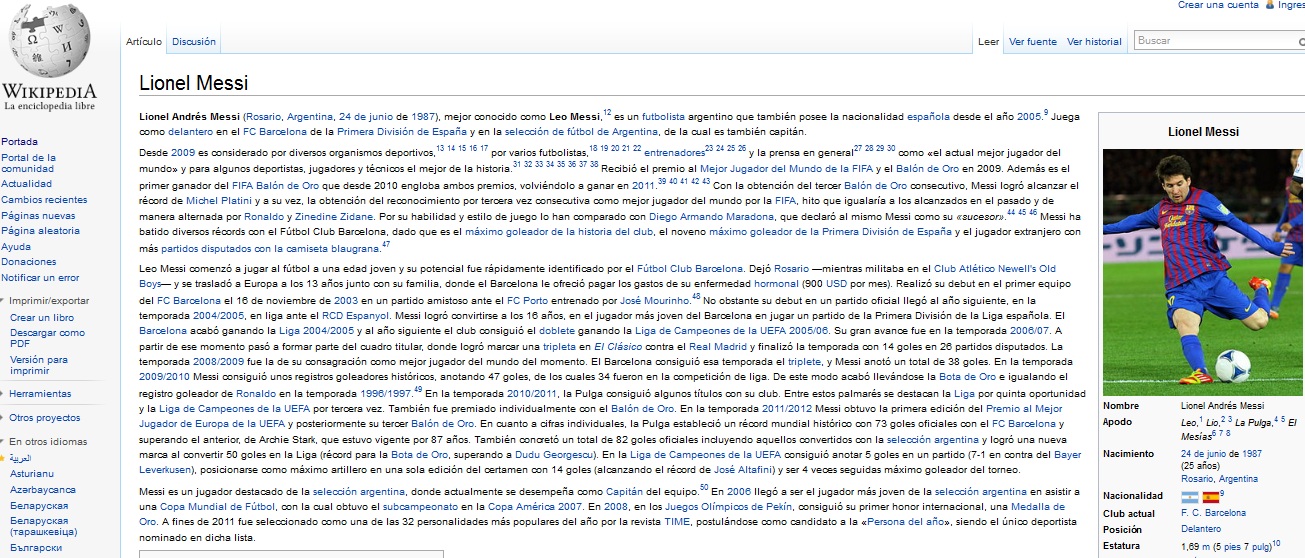Screen dimensions: 1305x558
Task: Go to Página aleatoria in the sidebar
Action: (x=40, y=230)
